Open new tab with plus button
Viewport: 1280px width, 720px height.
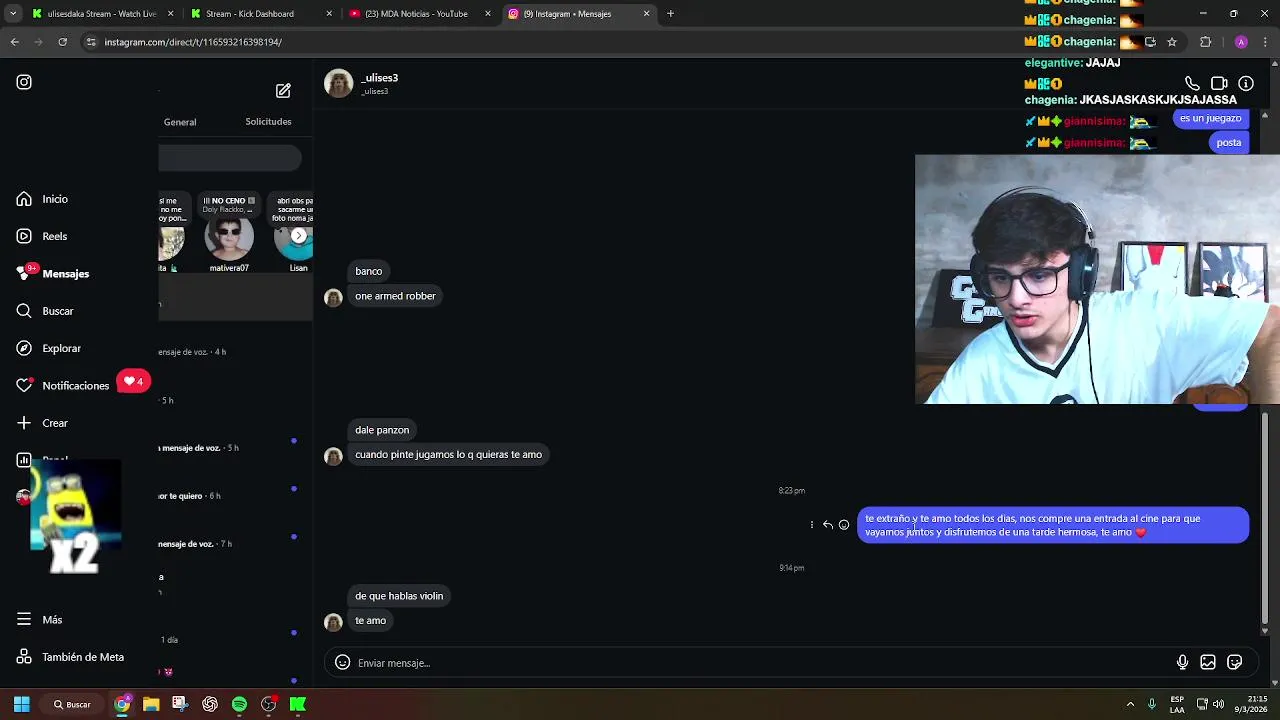tap(670, 14)
